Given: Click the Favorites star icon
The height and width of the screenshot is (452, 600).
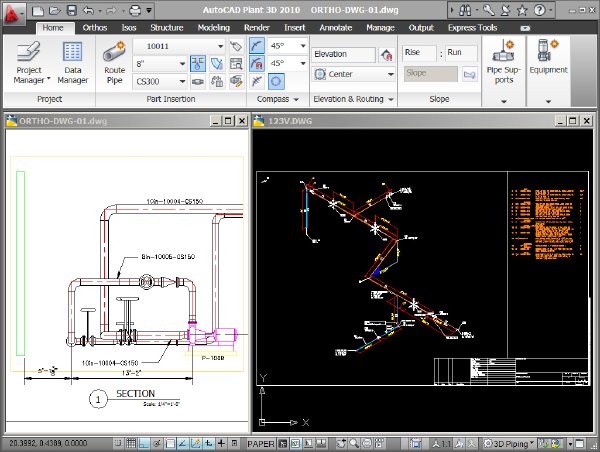Looking at the screenshot, I should [522, 10].
